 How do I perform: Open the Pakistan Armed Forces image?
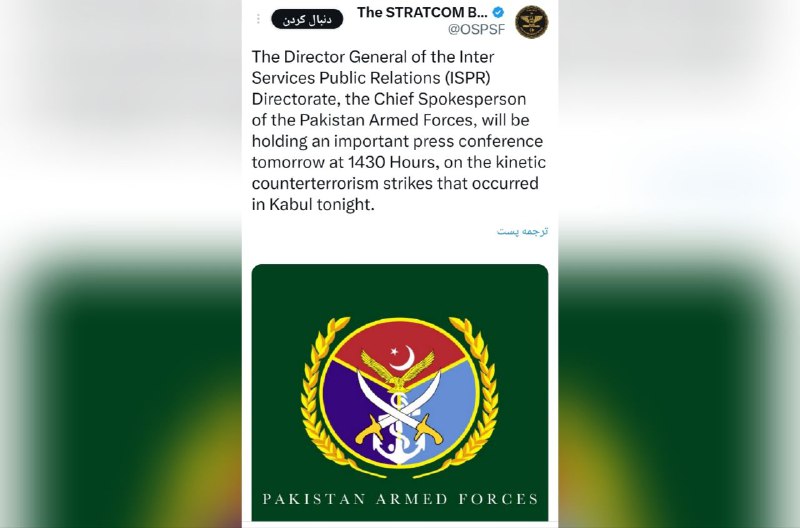[x=400, y=392]
